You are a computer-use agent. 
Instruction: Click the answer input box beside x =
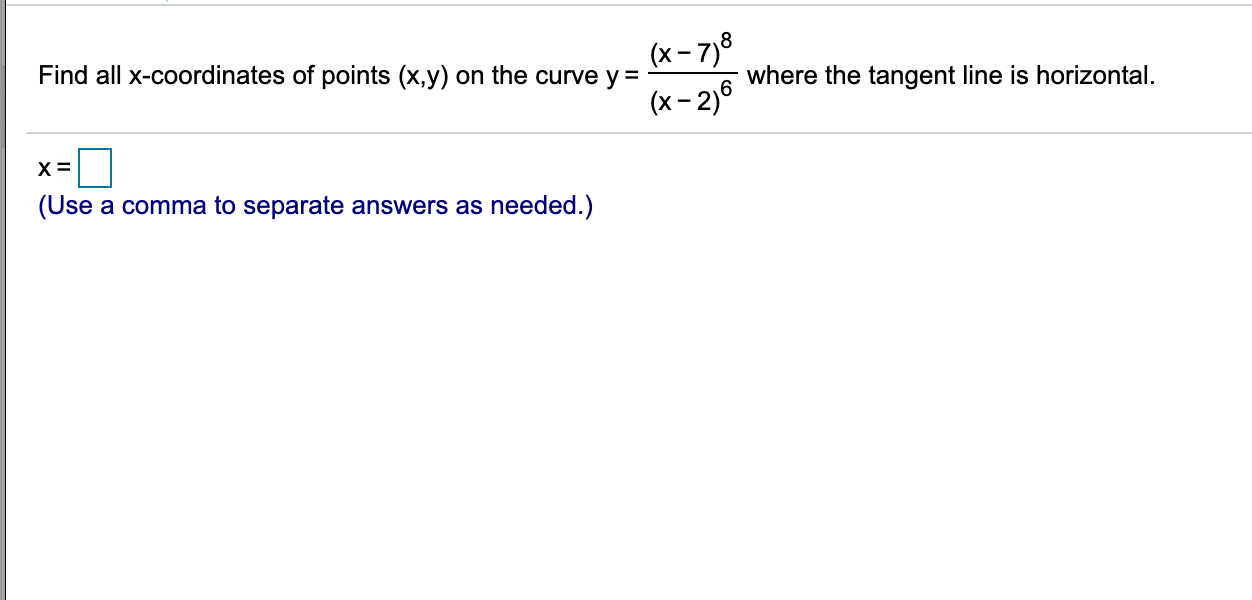coord(96,169)
